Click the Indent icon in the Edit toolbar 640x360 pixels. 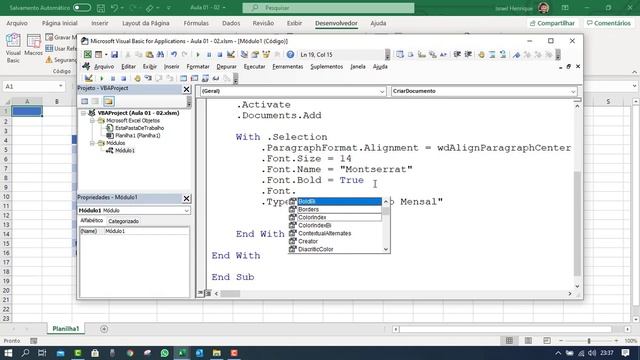click(457, 54)
